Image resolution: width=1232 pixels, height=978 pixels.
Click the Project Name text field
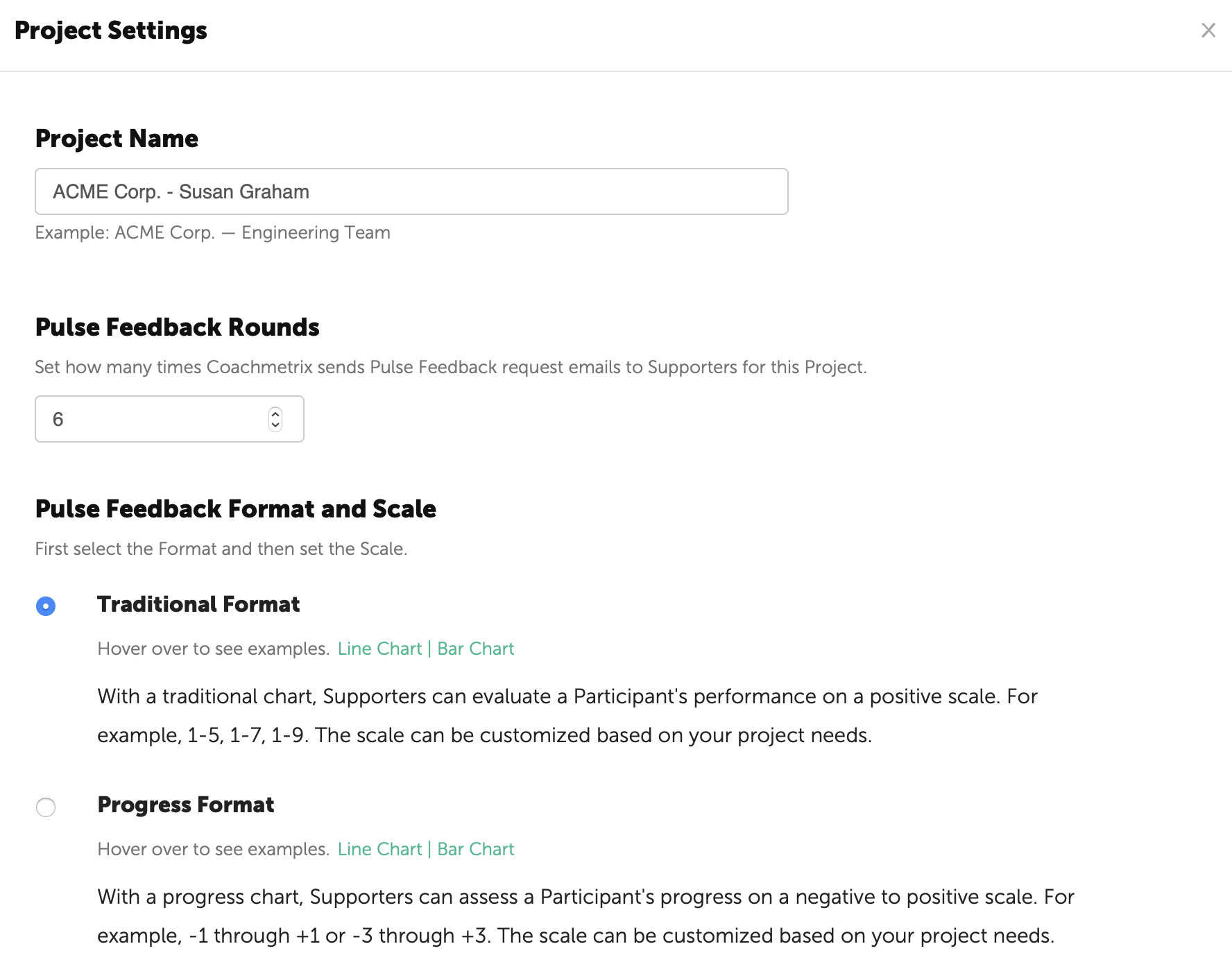coord(411,191)
